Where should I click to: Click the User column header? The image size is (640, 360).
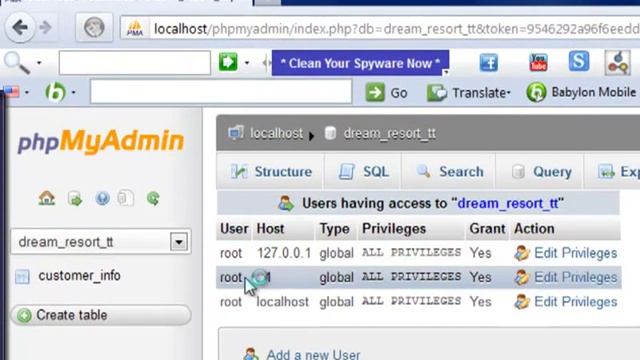coord(234,229)
